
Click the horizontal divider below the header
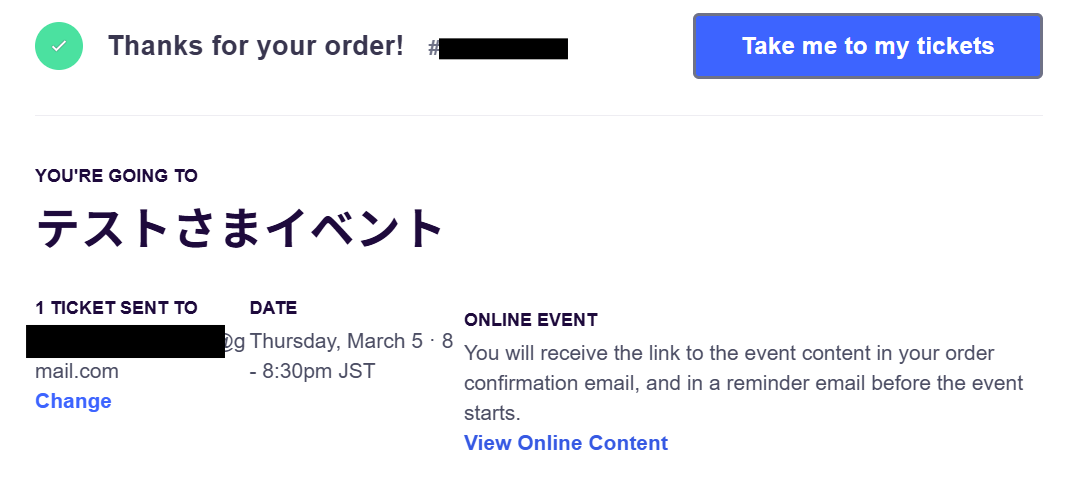tap(538, 115)
